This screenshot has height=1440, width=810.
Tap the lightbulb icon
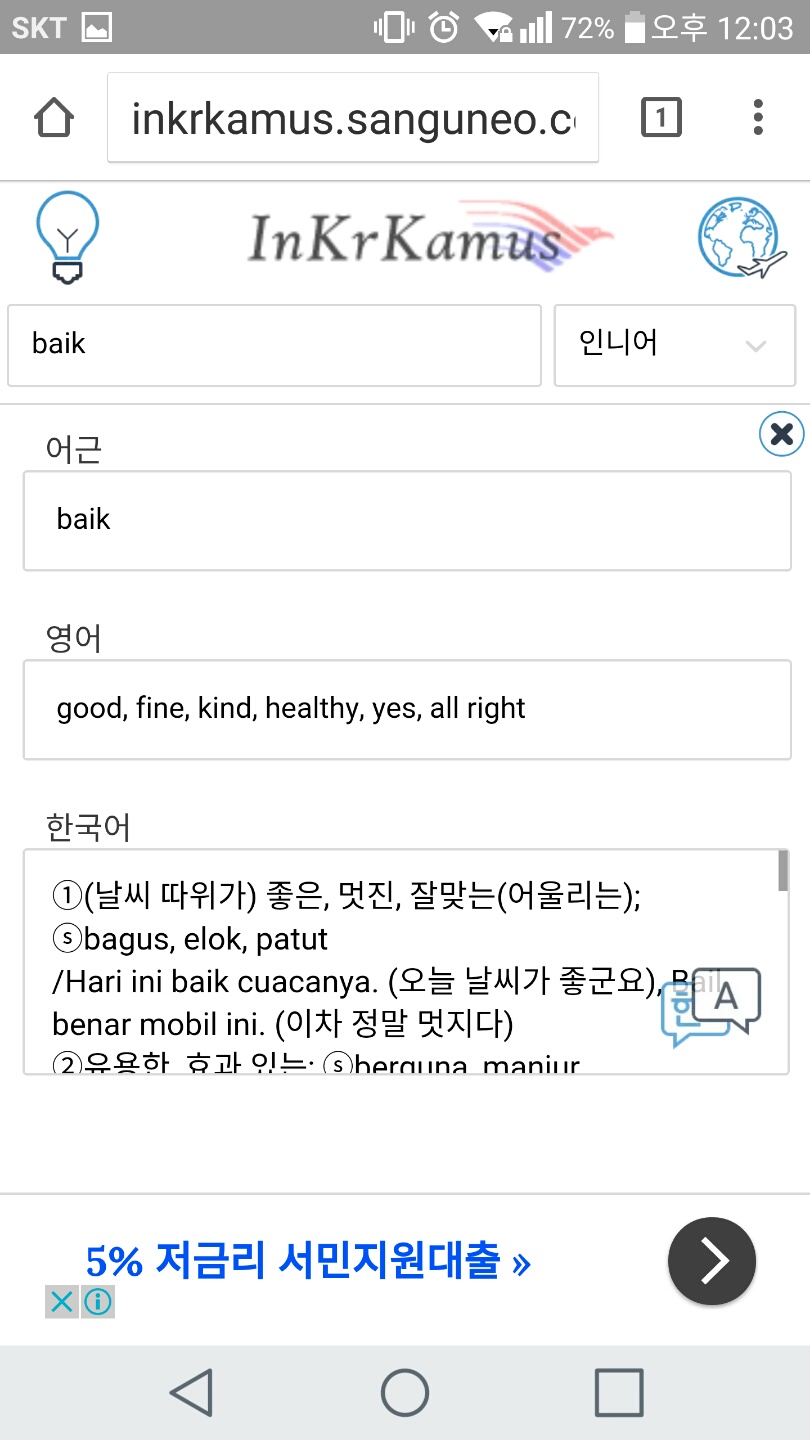[x=67, y=237]
